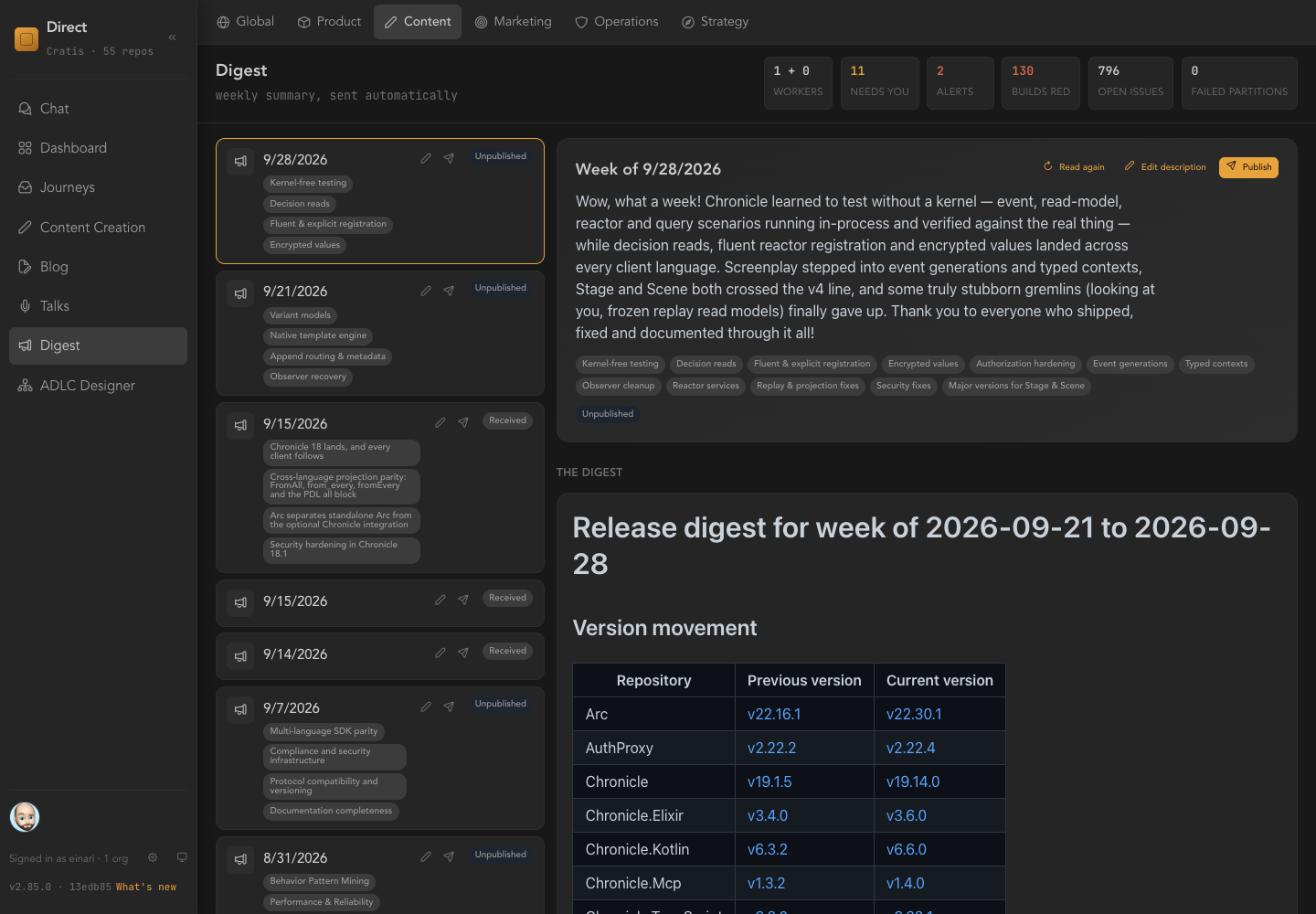
Task: Select the Multi-language SDK parity tag
Action: (324, 731)
